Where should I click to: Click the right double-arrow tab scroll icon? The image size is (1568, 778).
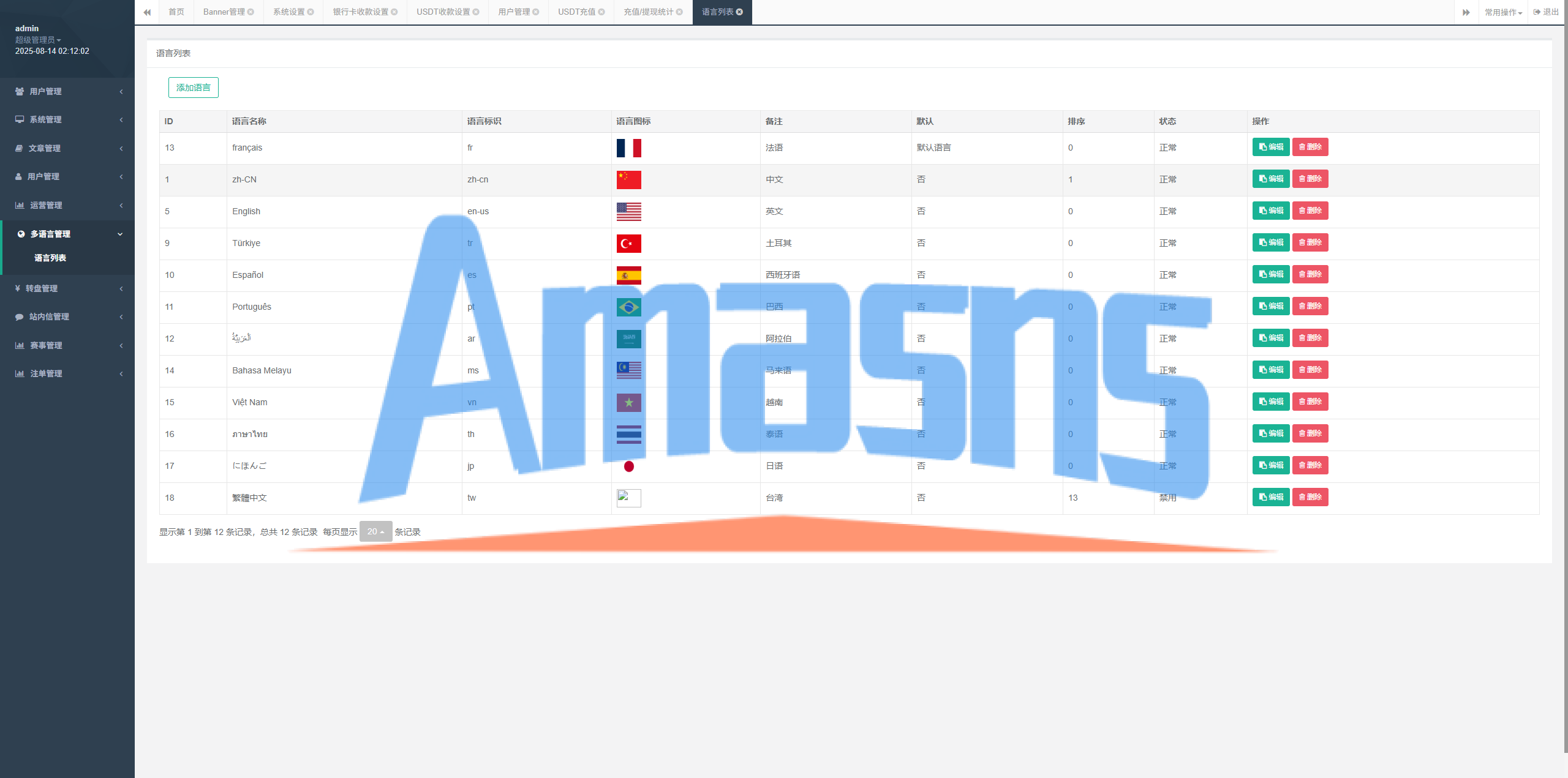1466,12
